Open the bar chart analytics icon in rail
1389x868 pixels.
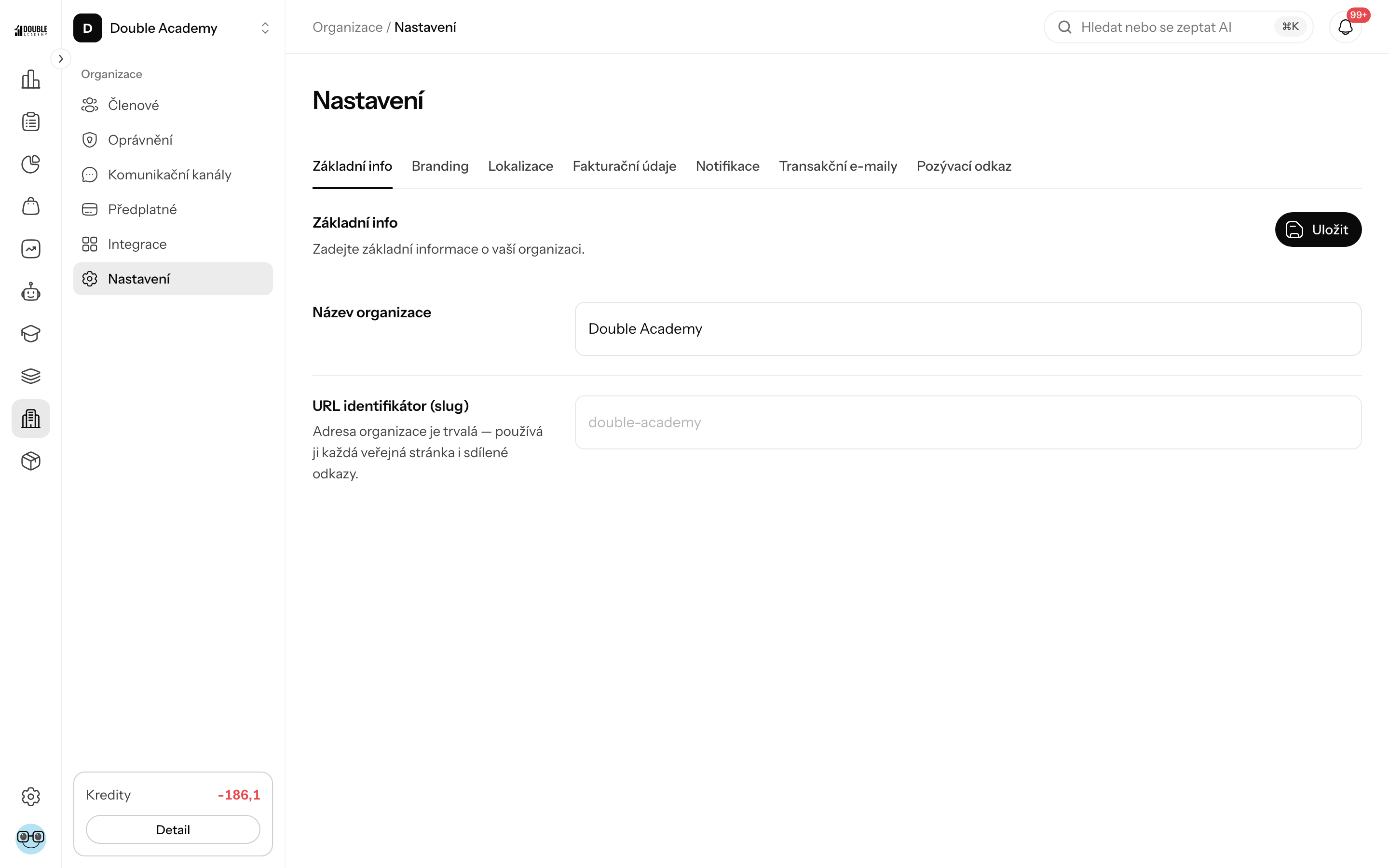pos(30,79)
